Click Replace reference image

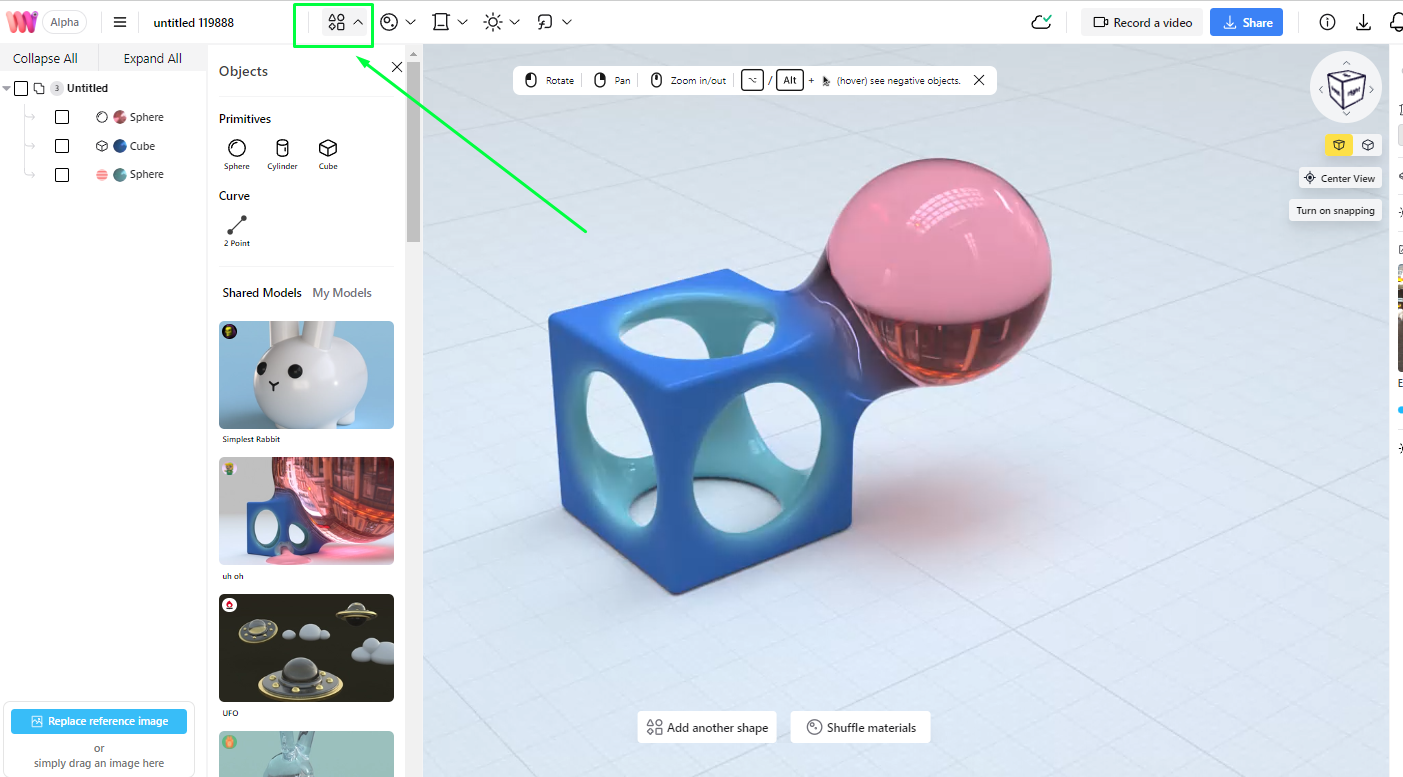point(99,721)
